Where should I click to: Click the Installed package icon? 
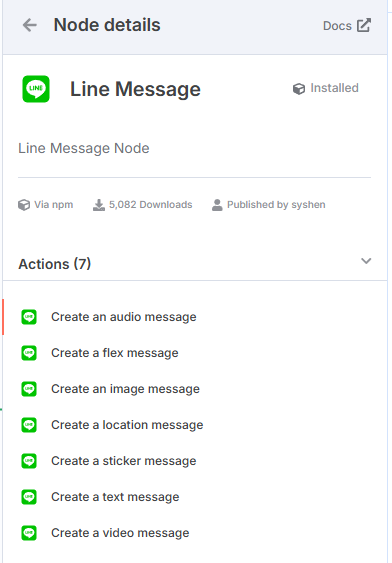[x=299, y=89]
